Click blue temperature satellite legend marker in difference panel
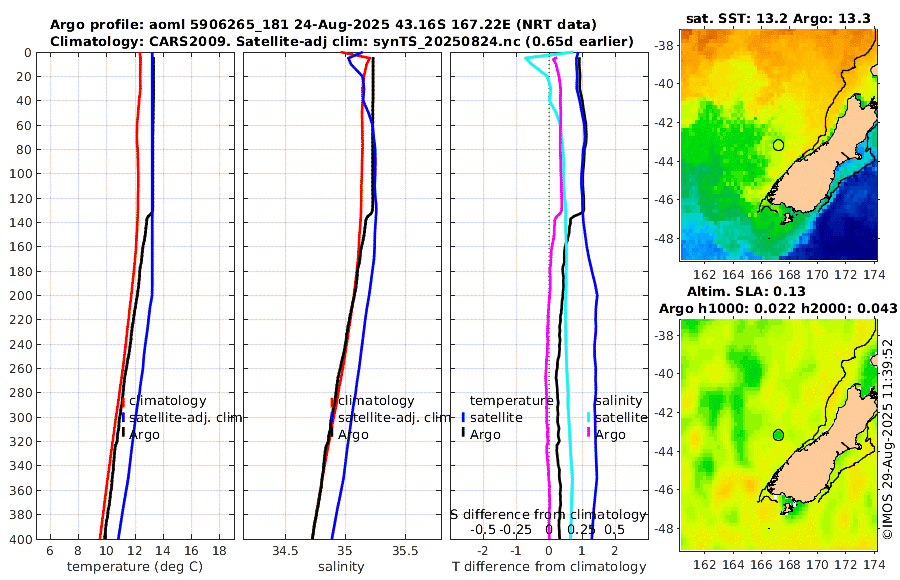The image size is (900, 580). 463,417
